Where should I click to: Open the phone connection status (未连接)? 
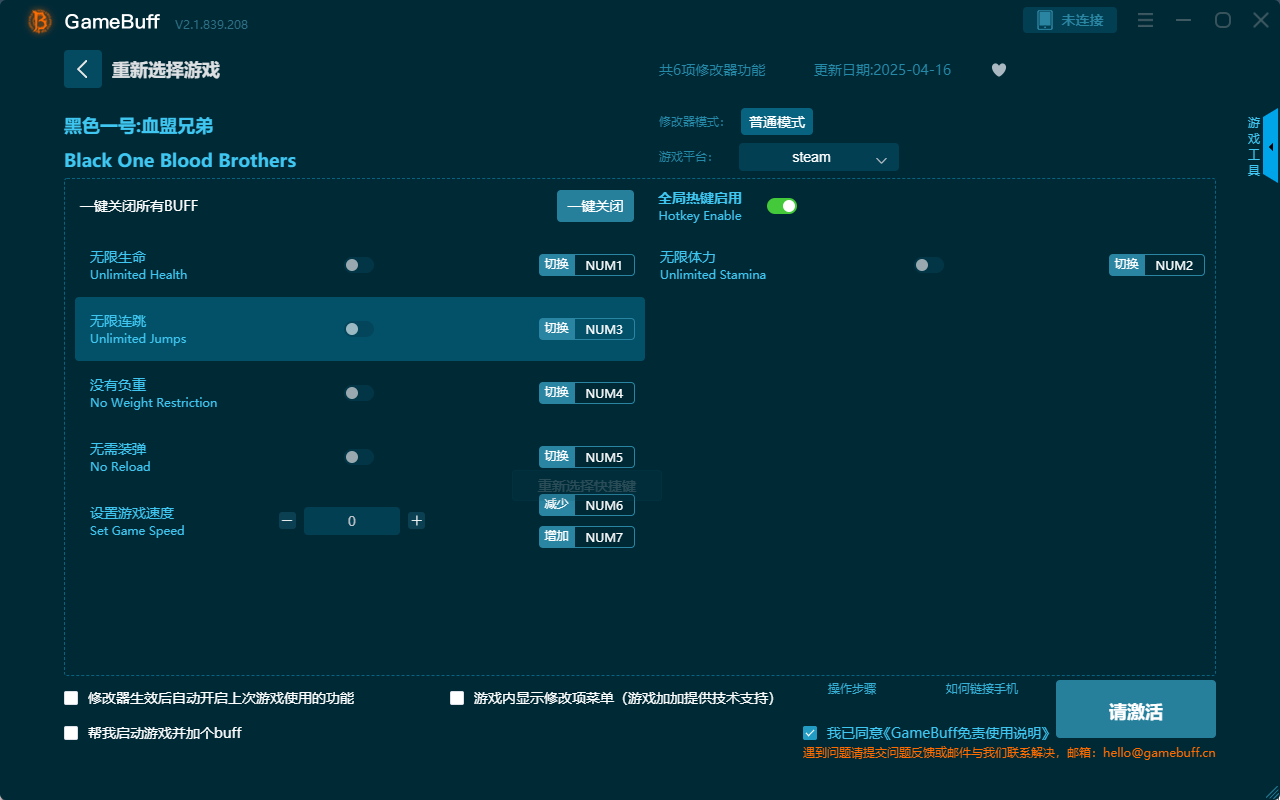coord(1069,19)
